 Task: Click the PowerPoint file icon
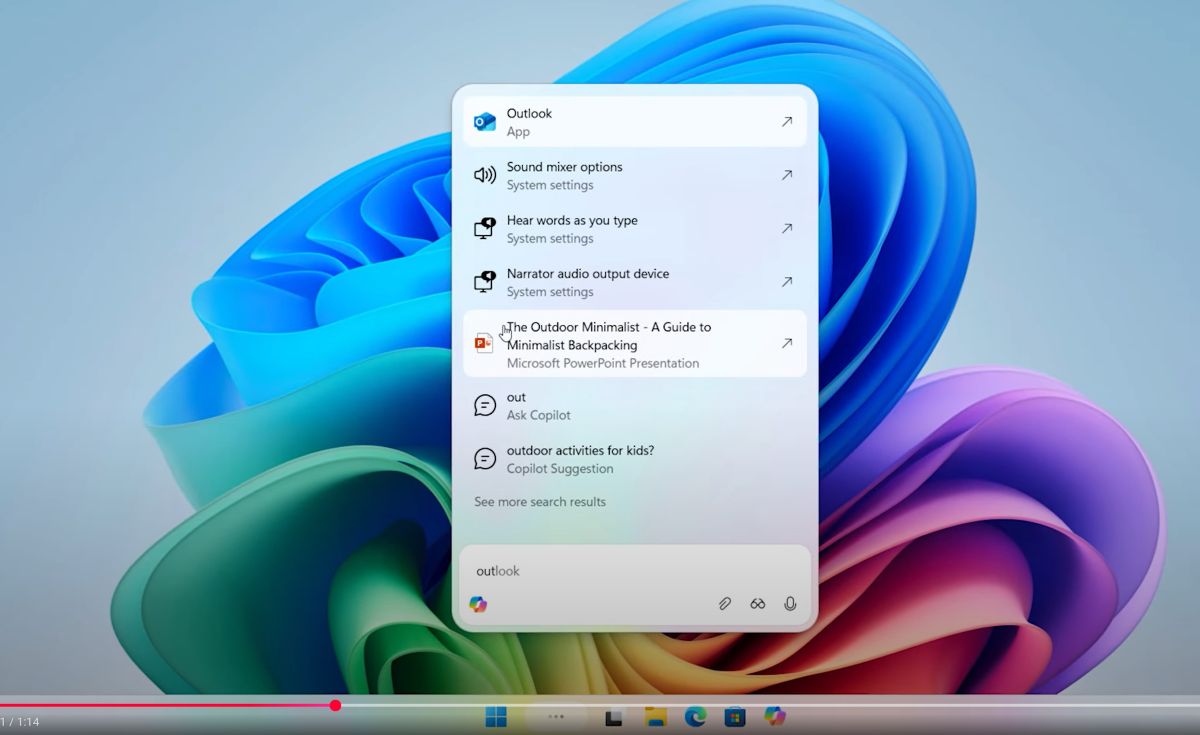(484, 343)
